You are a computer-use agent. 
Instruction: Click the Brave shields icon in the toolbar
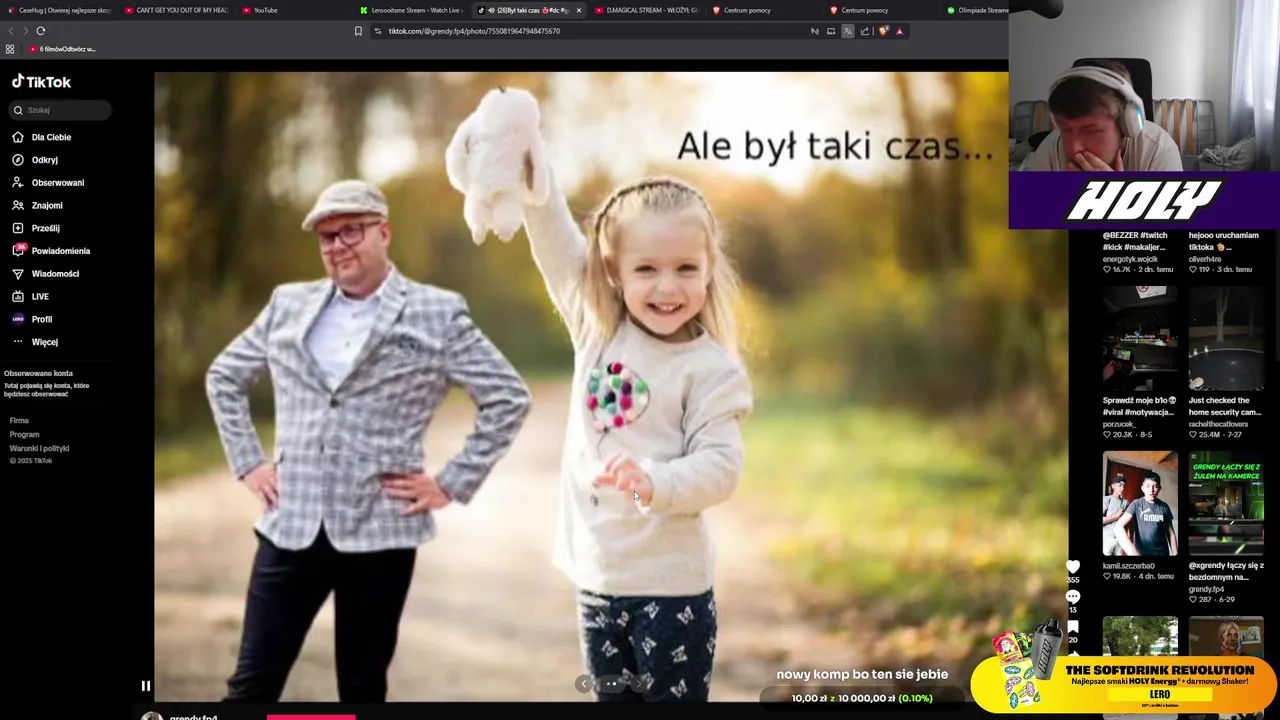click(x=884, y=31)
